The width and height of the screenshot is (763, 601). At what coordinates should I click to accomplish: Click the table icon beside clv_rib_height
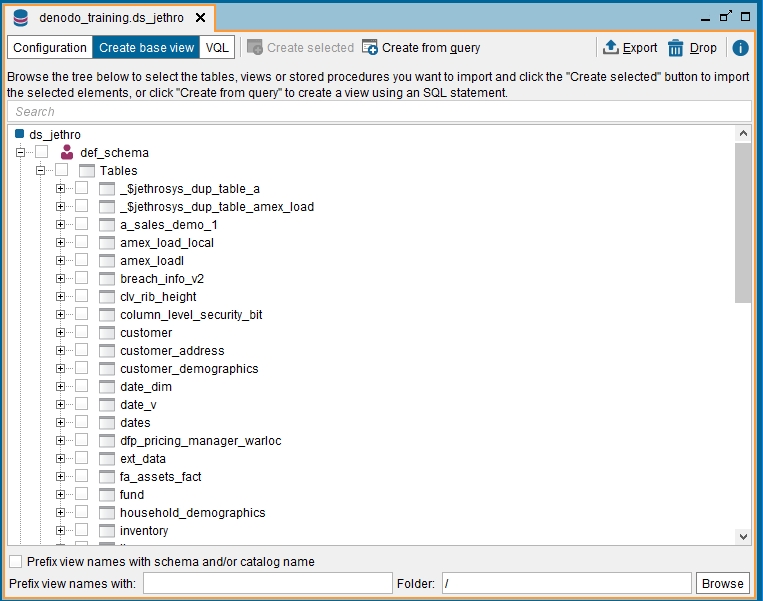pyautogui.click(x=107, y=297)
